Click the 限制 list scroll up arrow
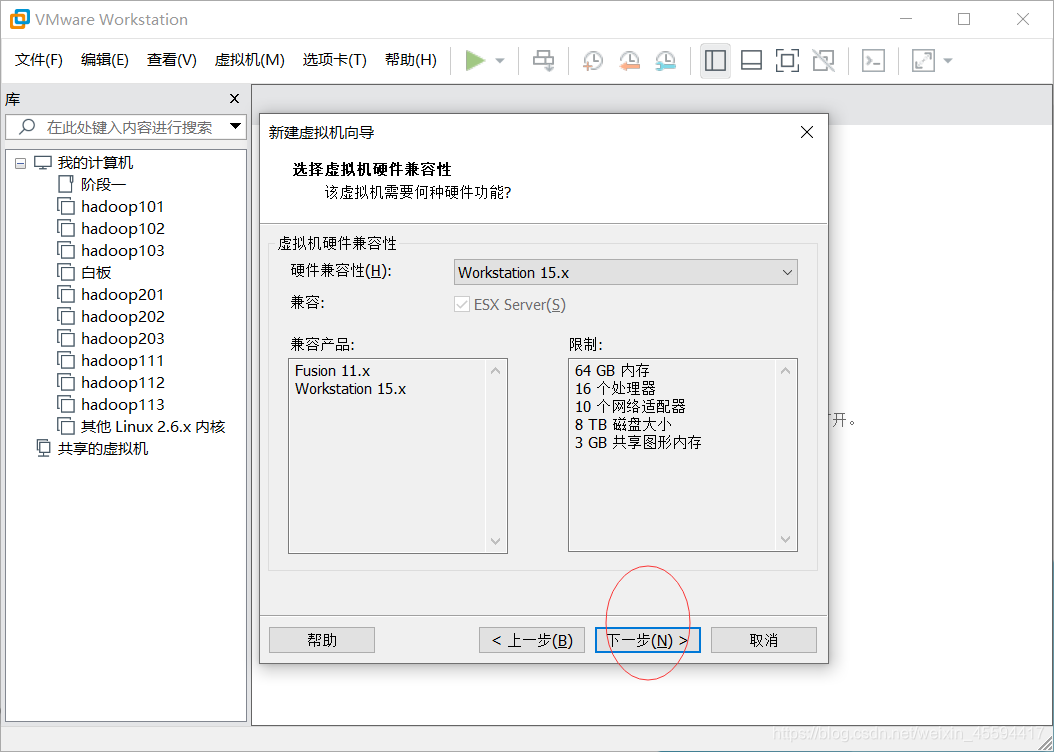The image size is (1054, 752). pos(785,371)
